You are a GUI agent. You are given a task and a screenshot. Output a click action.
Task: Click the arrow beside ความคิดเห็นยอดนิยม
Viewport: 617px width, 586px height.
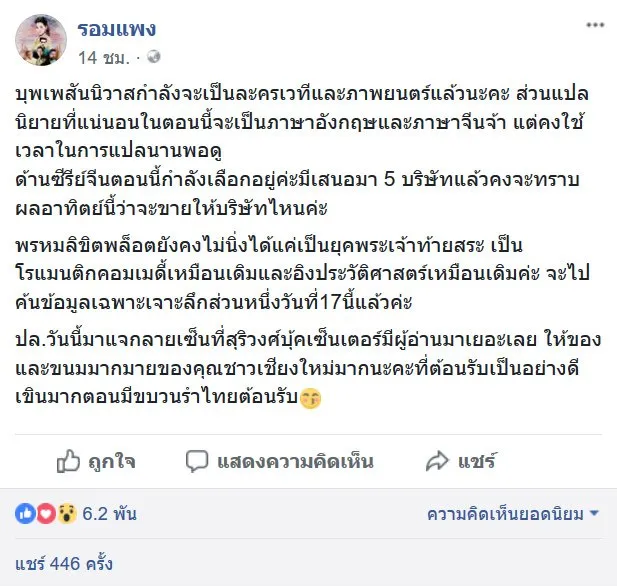(x=594, y=515)
